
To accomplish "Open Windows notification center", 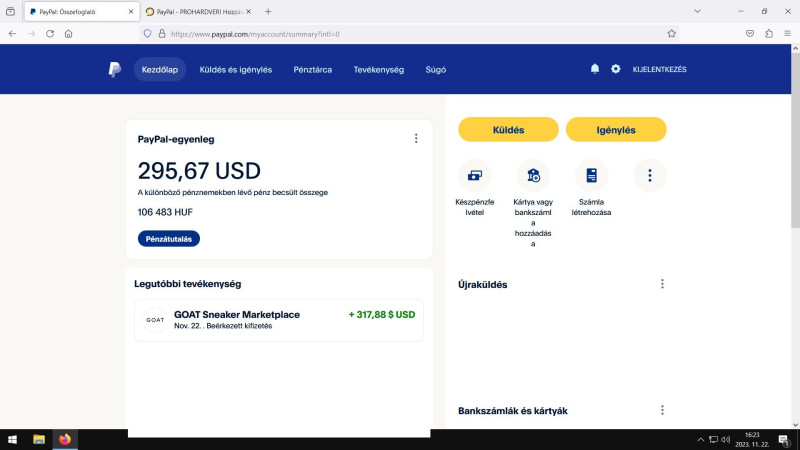I will coord(784,439).
